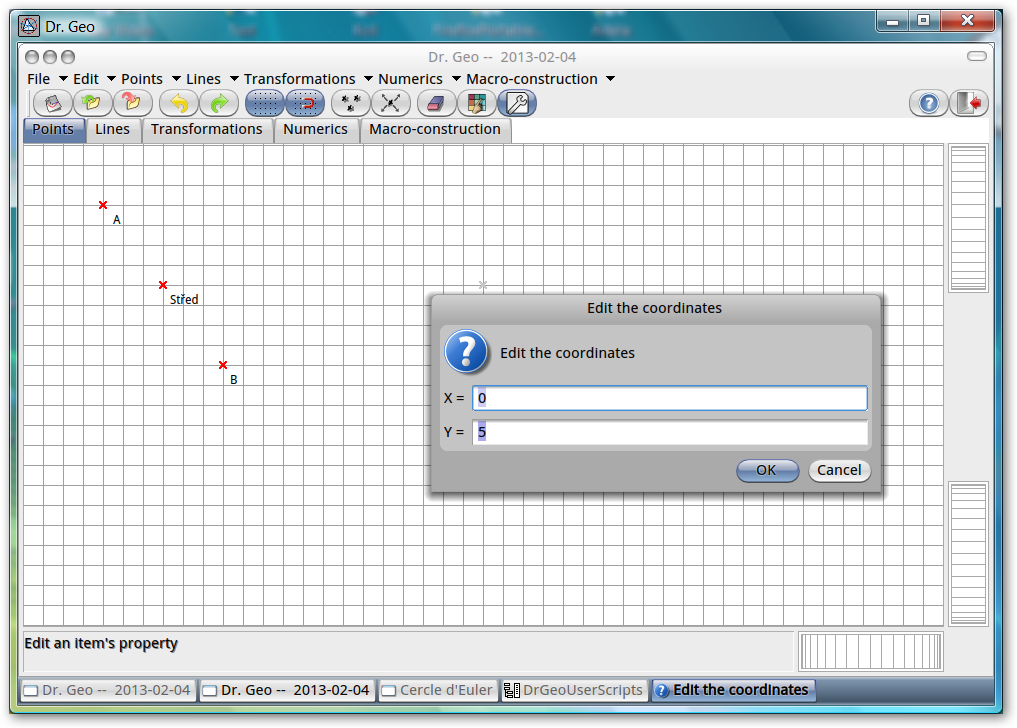This screenshot has width=1017, height=728.
Task: Open the Numerics menu dropdown
Action: pos(420,79)
